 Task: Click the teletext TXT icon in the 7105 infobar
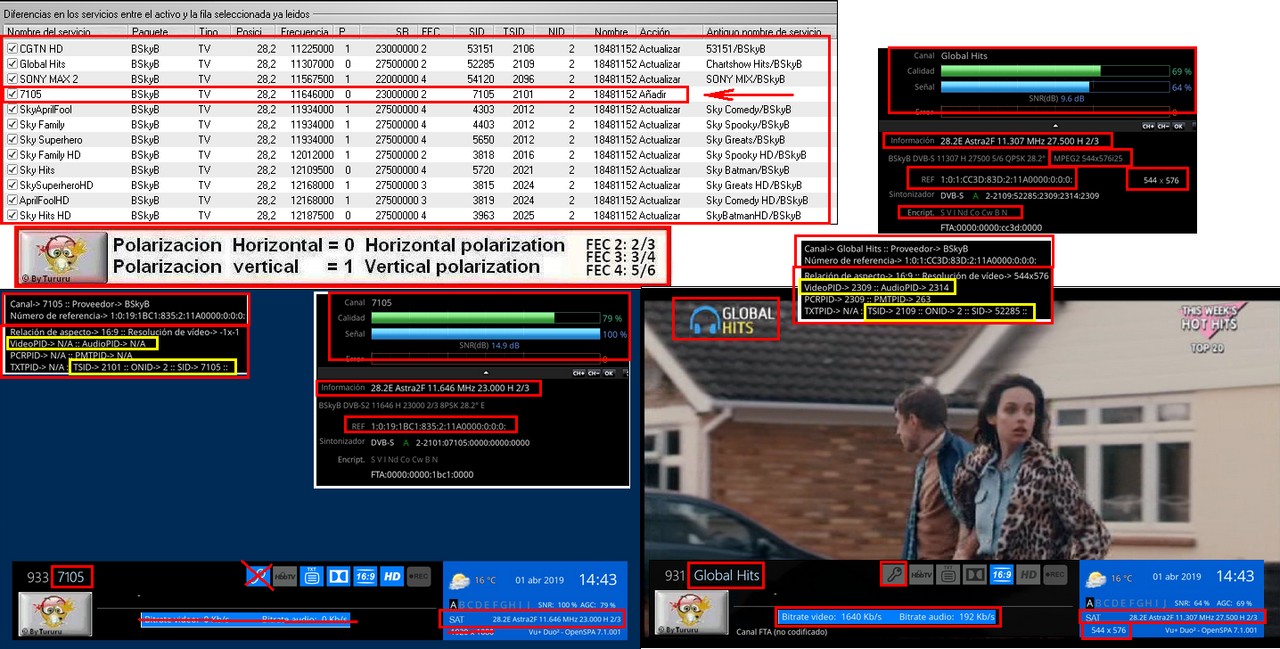click(311, 576)
